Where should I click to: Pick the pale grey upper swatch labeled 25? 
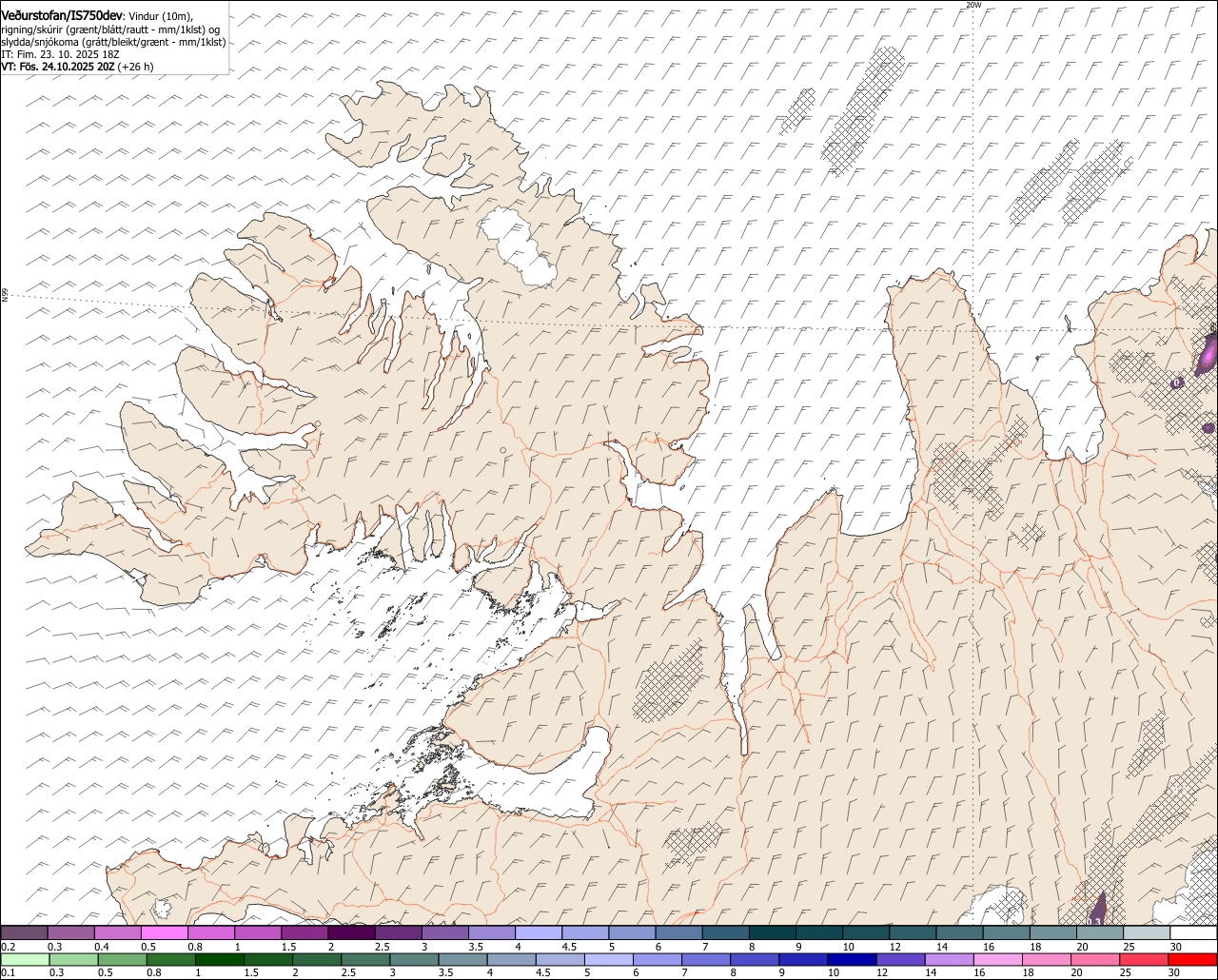(1147, 932)
